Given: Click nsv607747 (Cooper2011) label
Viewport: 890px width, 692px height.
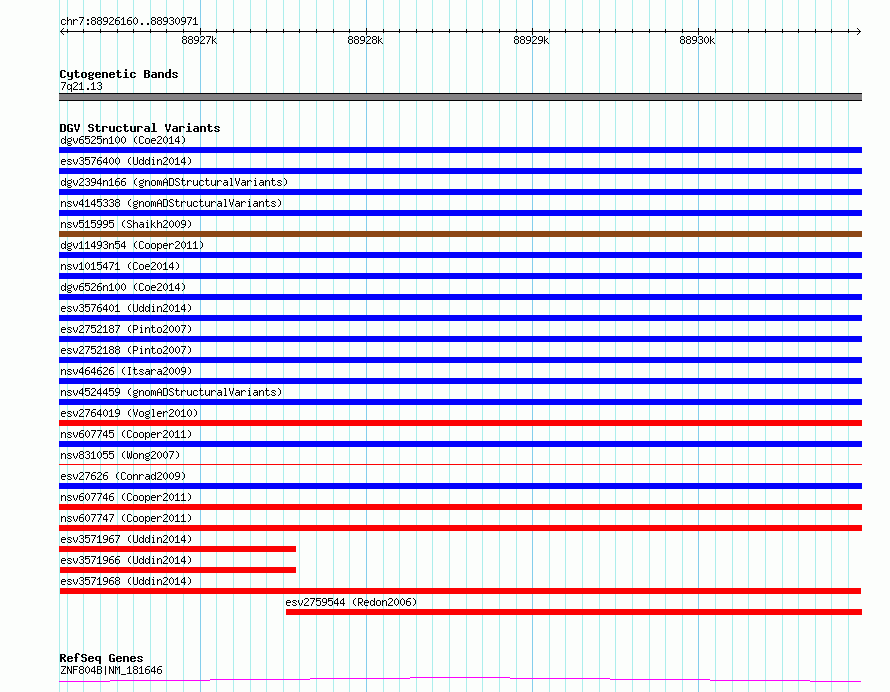Looking at the screenshot, I should (126, 518).
